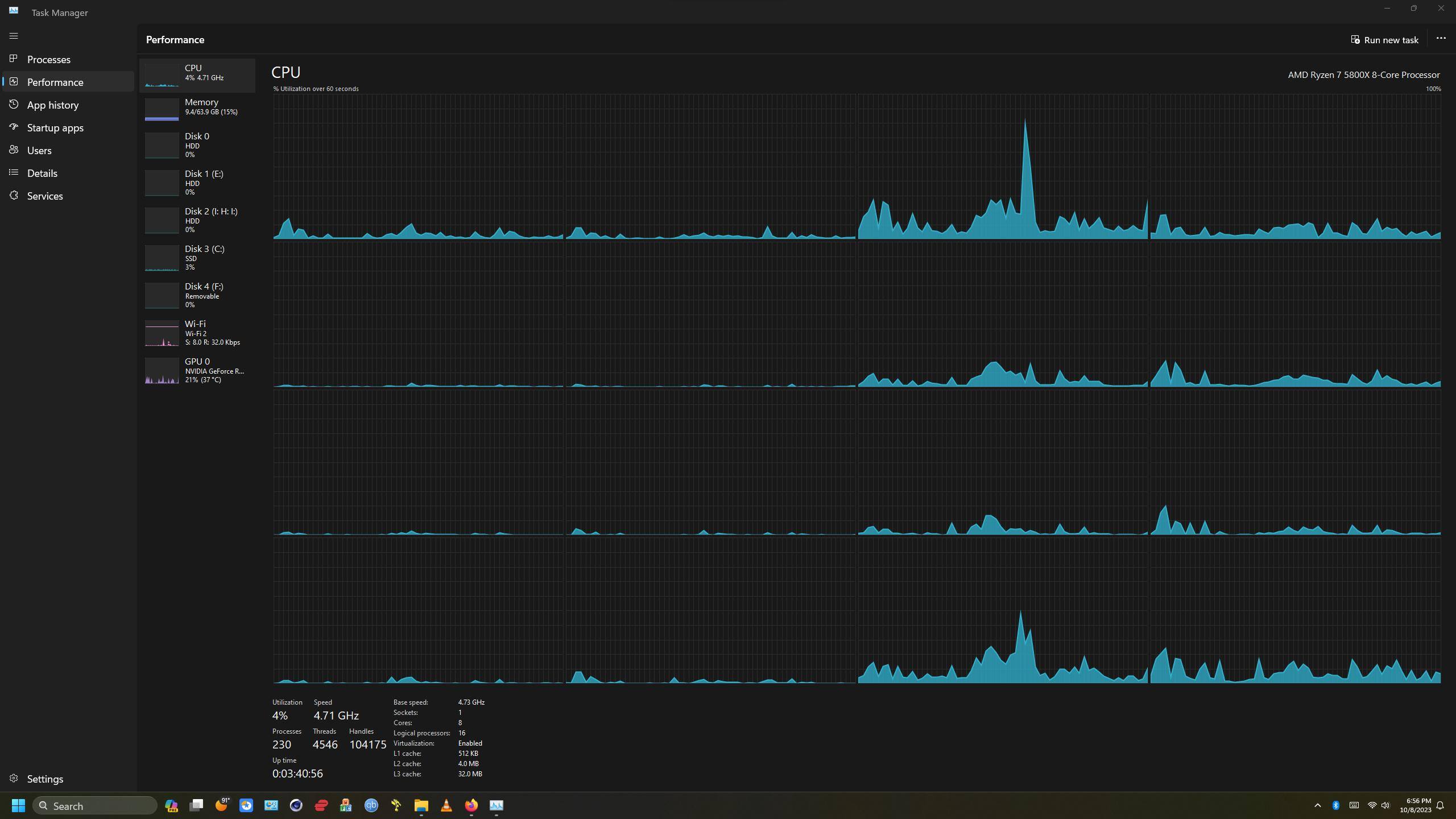This screenshot has width=1456, height=819.
Task: Select GPU 0 NVIDIA GeForce entry
Action: click(197, 370)
